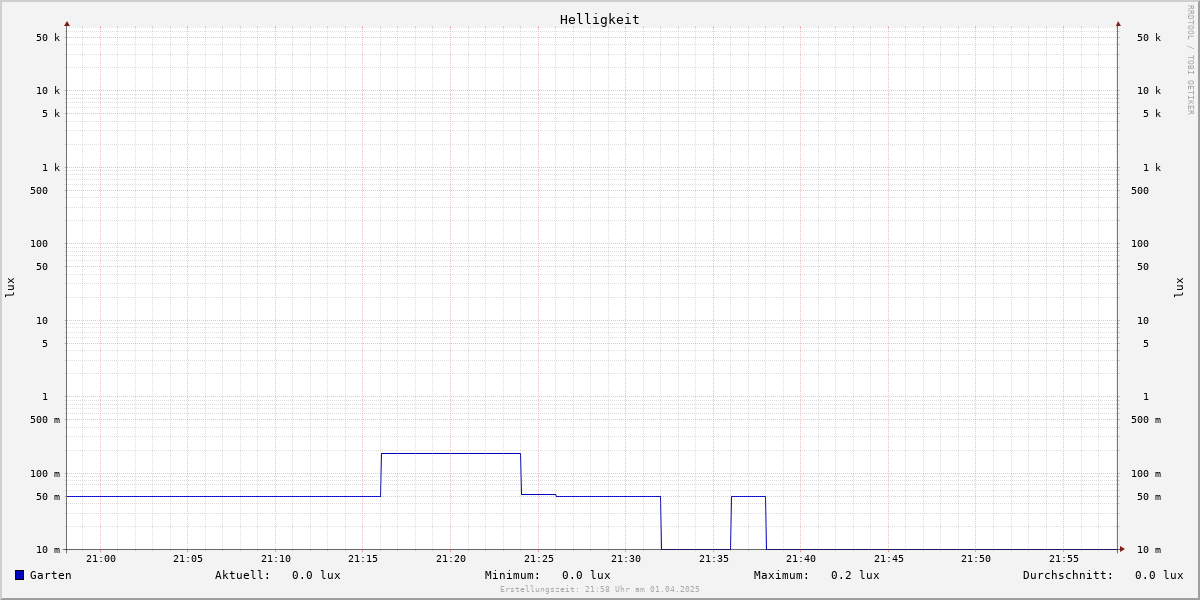Click the "500 m" label on the left axis
The height and width of the screenshot is (600, 1200).
(x=45, y=420)
